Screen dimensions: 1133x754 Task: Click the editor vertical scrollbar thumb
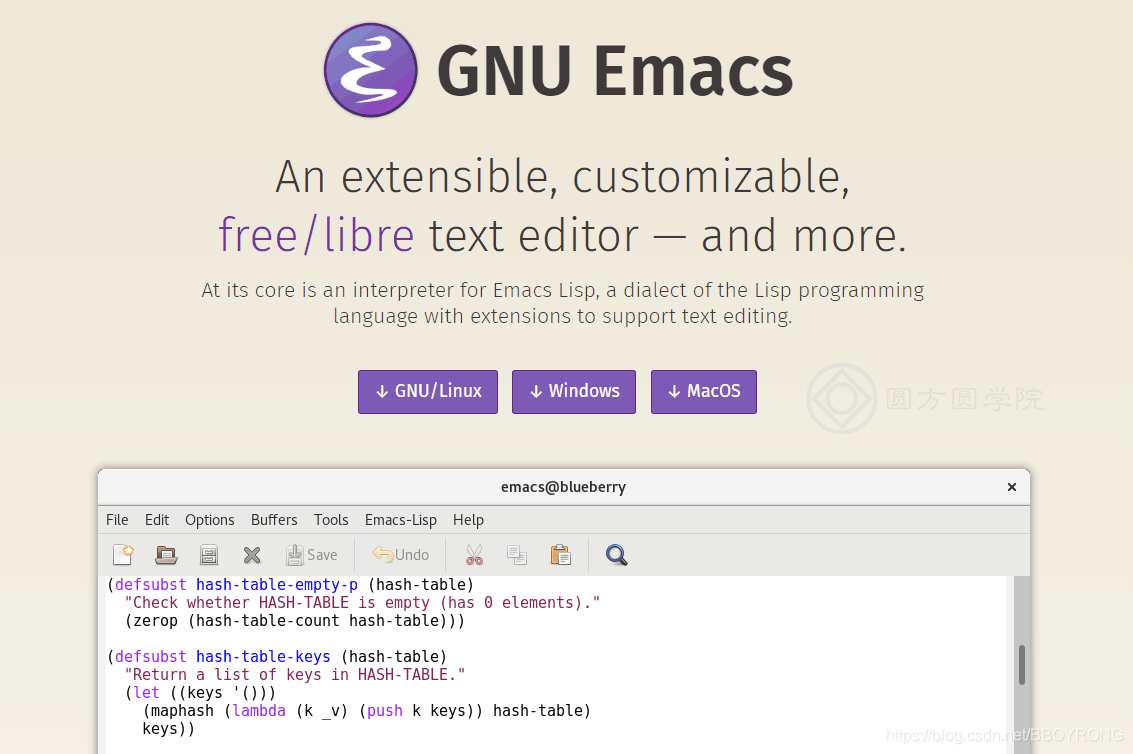coord(1022,664)
